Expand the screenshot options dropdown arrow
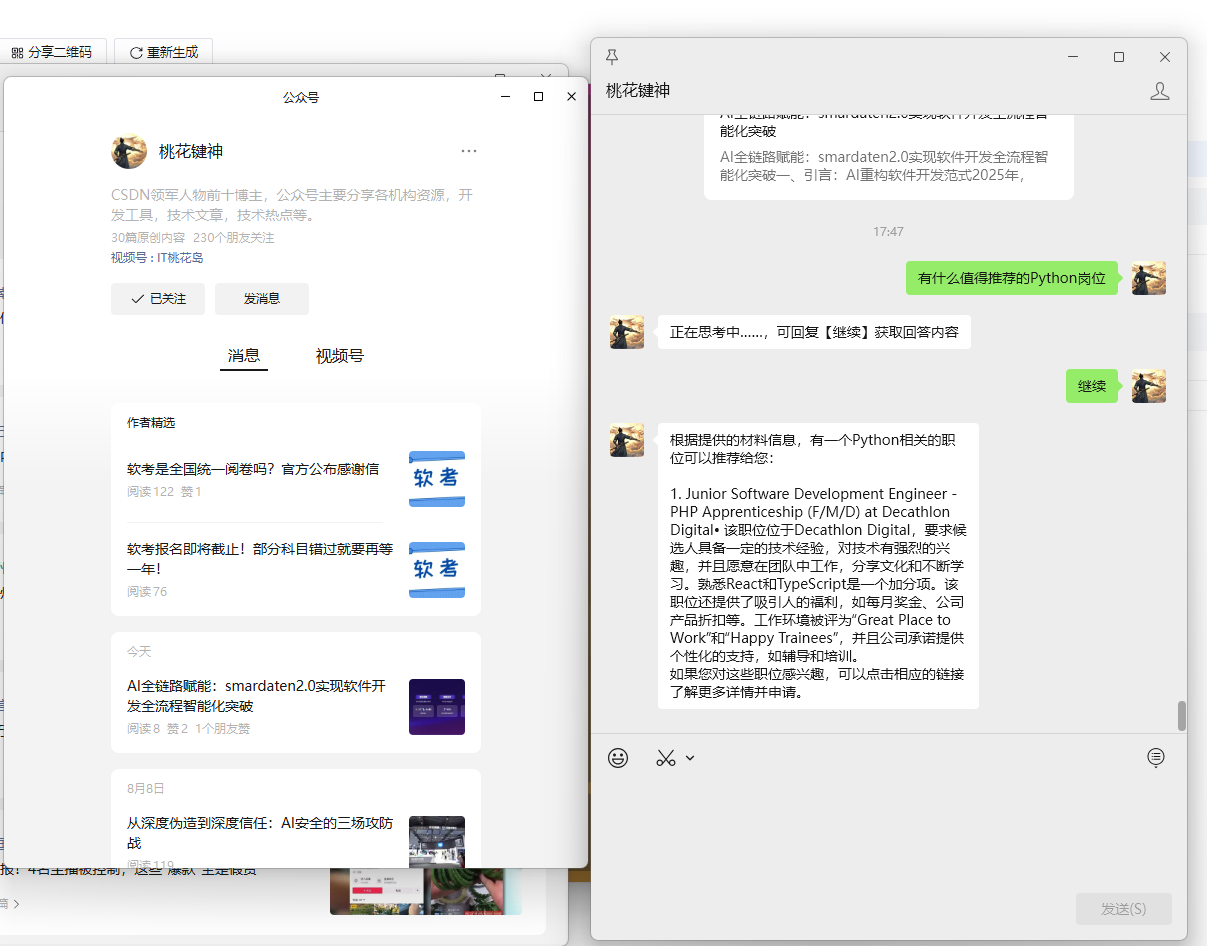The image size is (1207, 946). [x=690, y=758]
